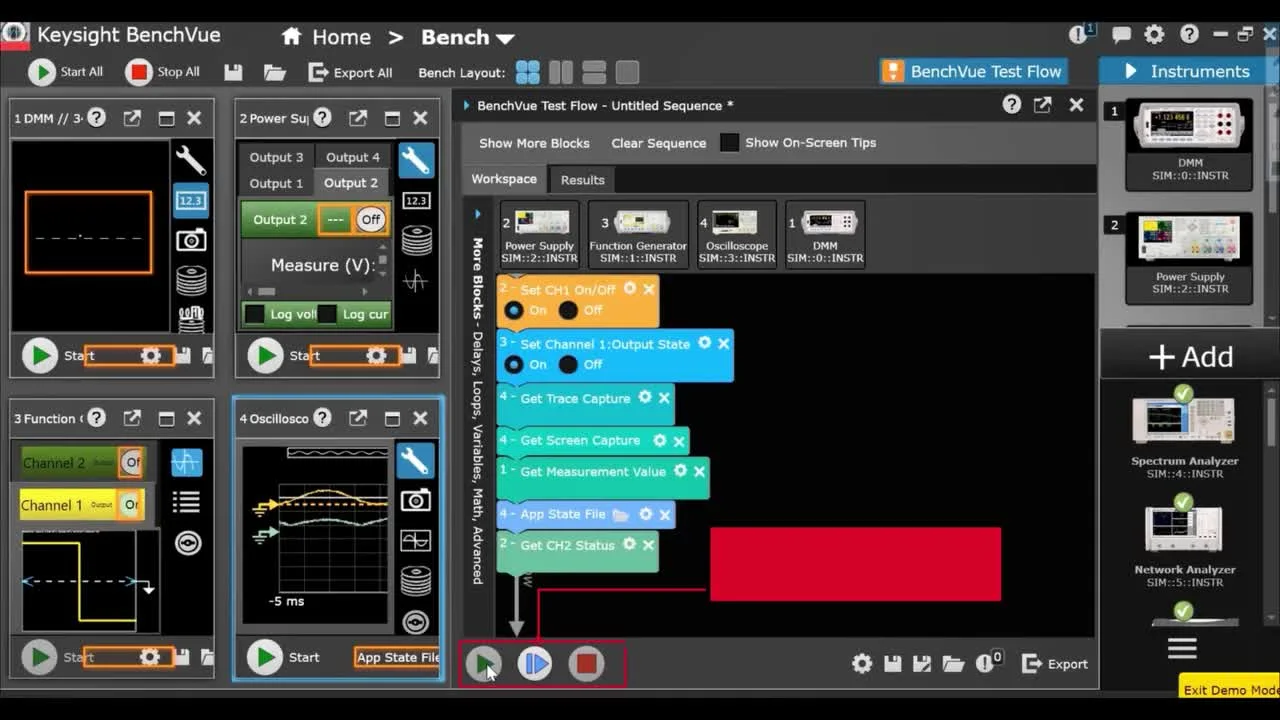Open waveform icon in Function Generator panel

point(186,462)
